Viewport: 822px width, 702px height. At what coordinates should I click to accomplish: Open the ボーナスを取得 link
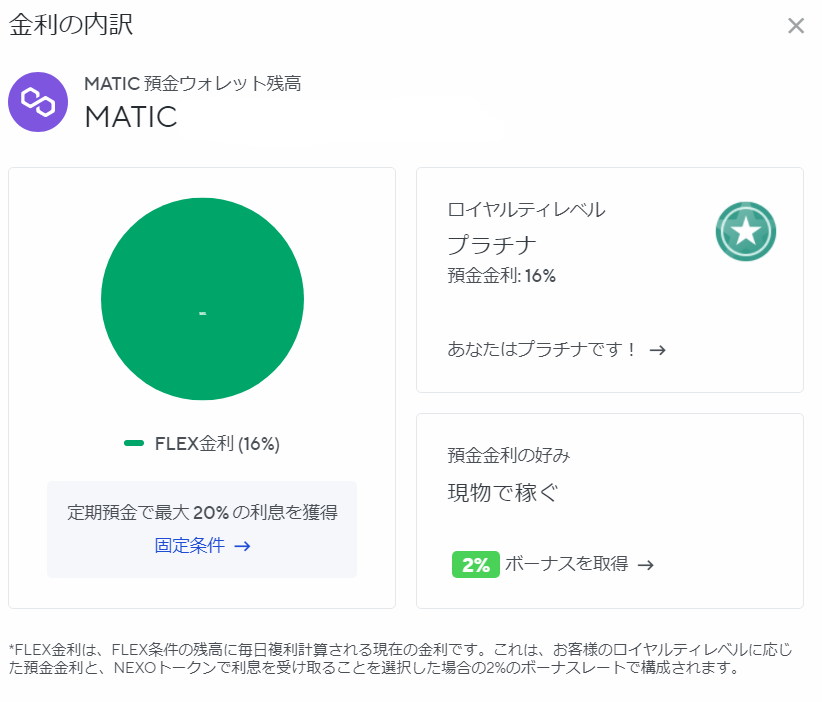point(567,565)
